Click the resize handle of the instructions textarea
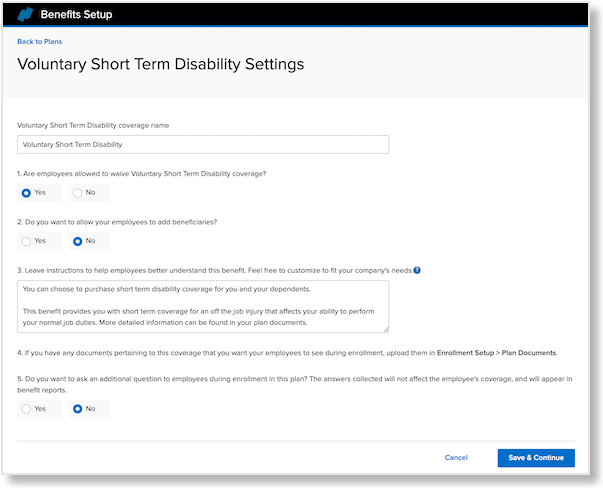 click(384, 328)
